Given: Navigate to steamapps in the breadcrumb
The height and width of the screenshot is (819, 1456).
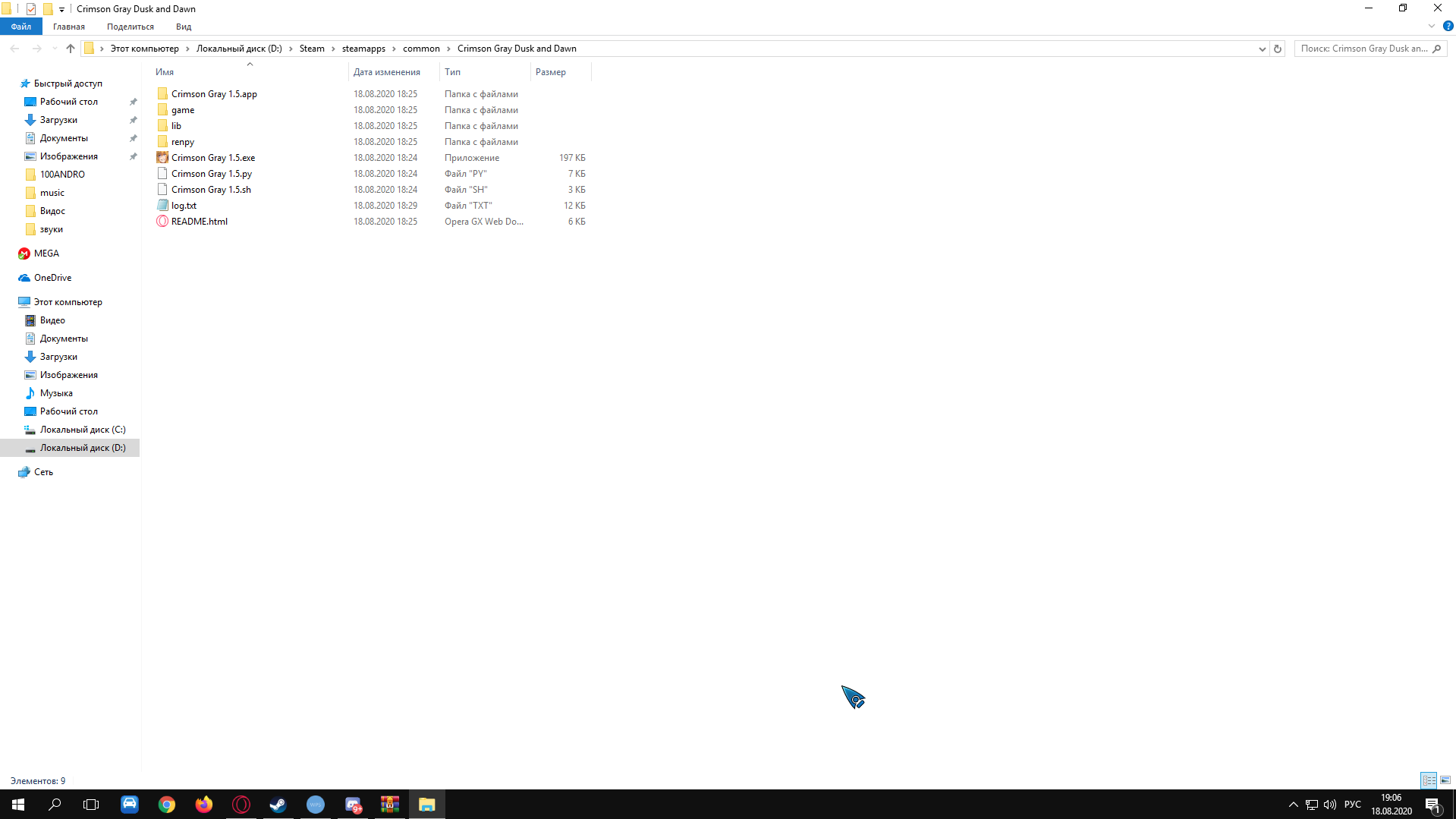Looking at the screenshot, I should (363, 49).
